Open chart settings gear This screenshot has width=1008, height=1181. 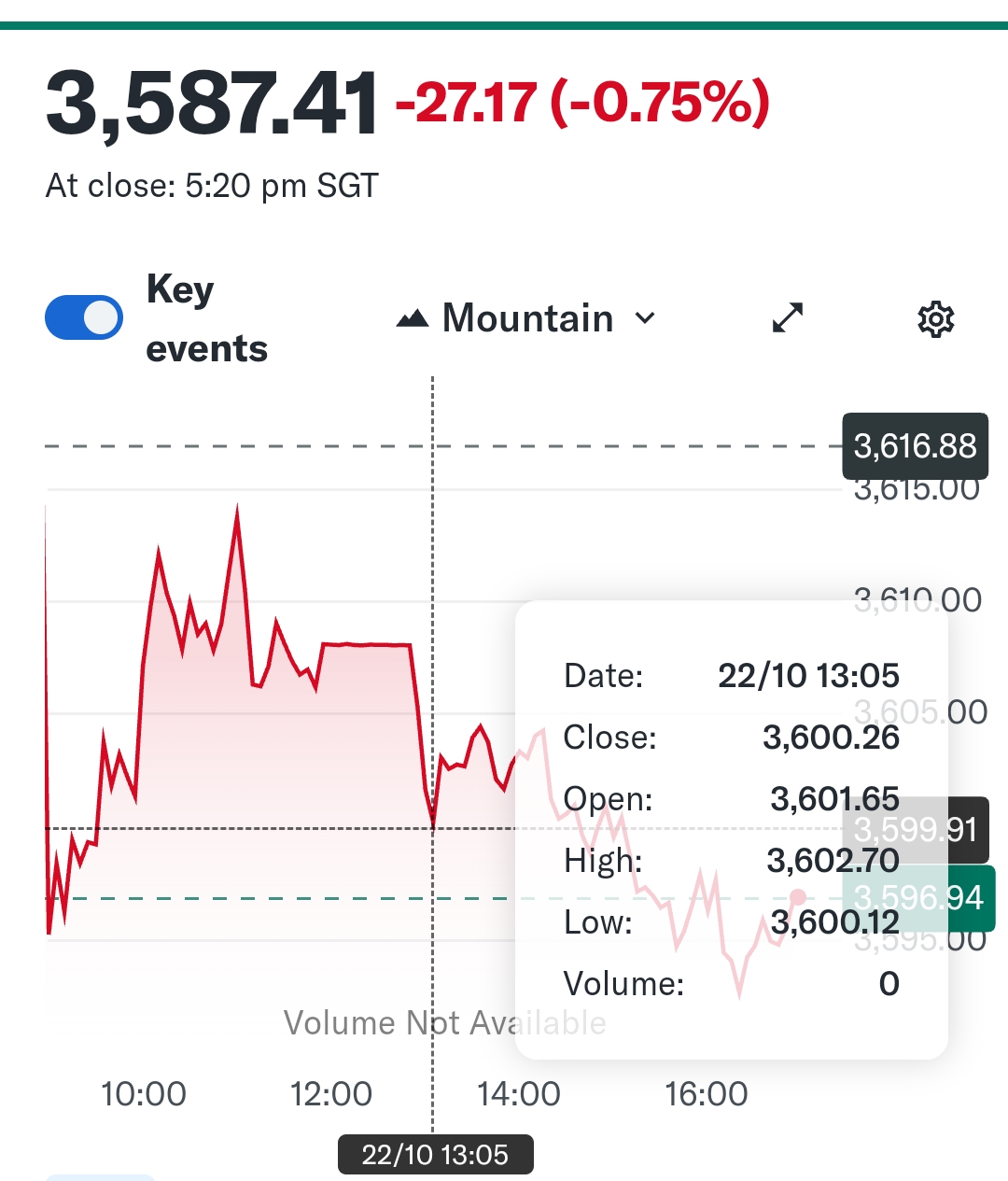pyautogui.click(x=935, y=319)
